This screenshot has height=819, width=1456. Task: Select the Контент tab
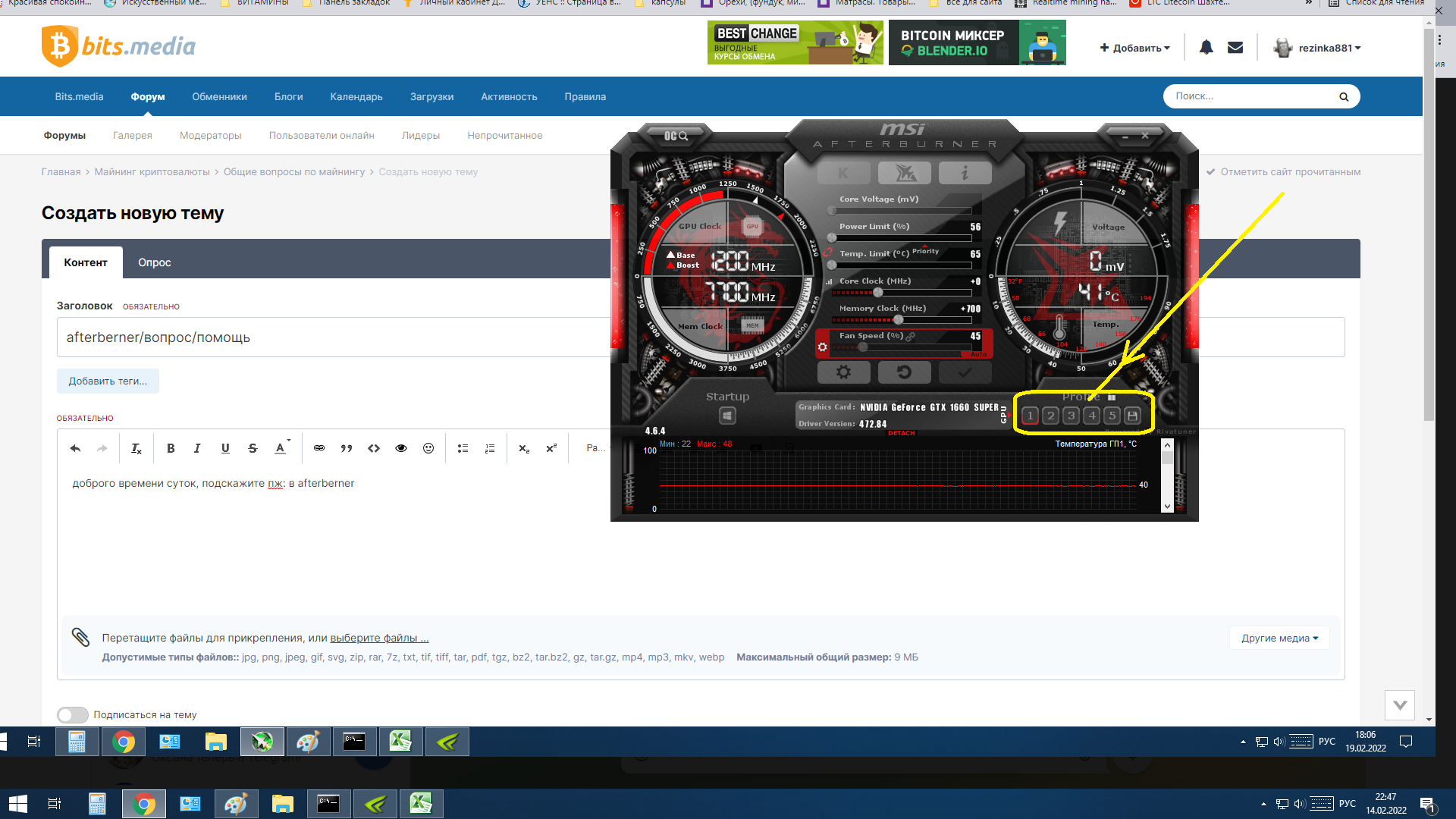pos(86,262)
